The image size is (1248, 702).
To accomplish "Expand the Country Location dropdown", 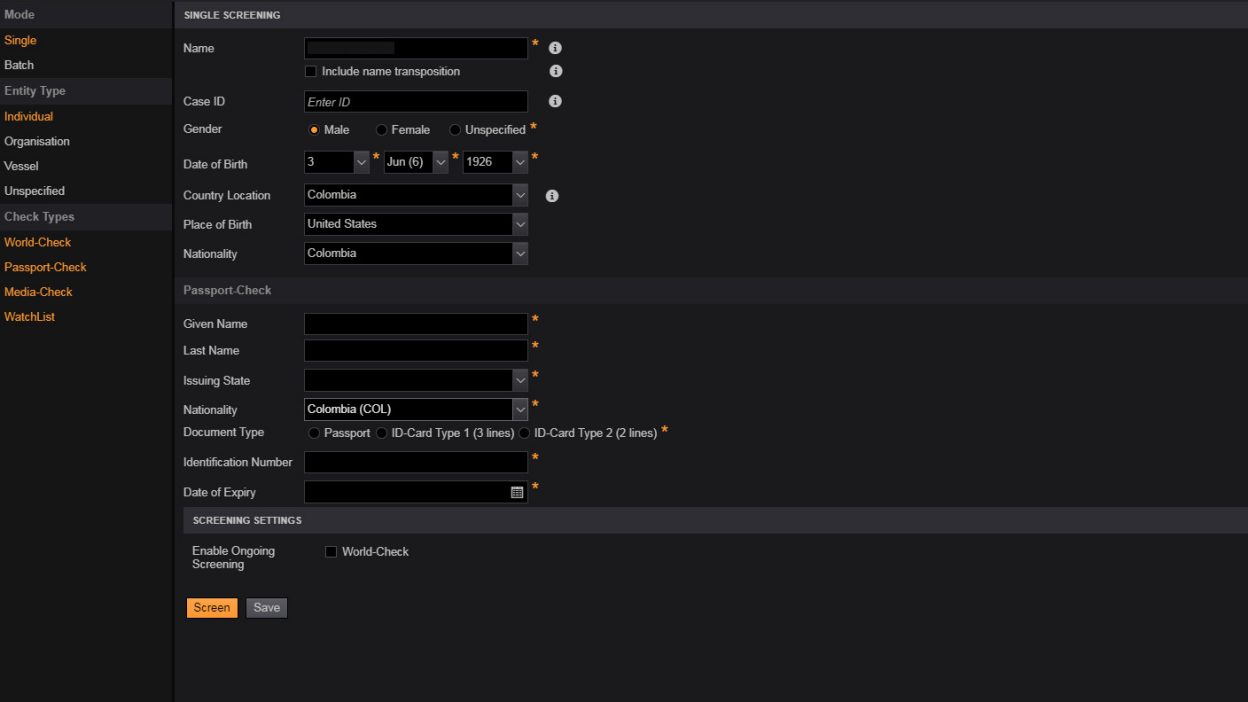I will tap(519, 195).
